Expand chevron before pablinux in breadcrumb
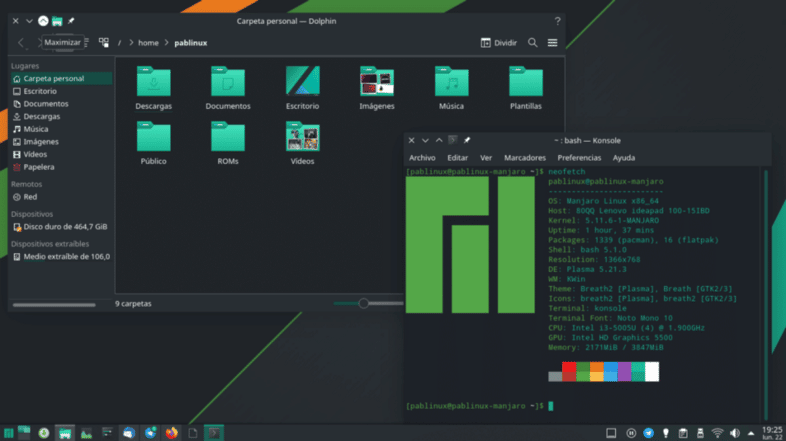The width and height of the screenshot is (786, 441). (166, 43)
